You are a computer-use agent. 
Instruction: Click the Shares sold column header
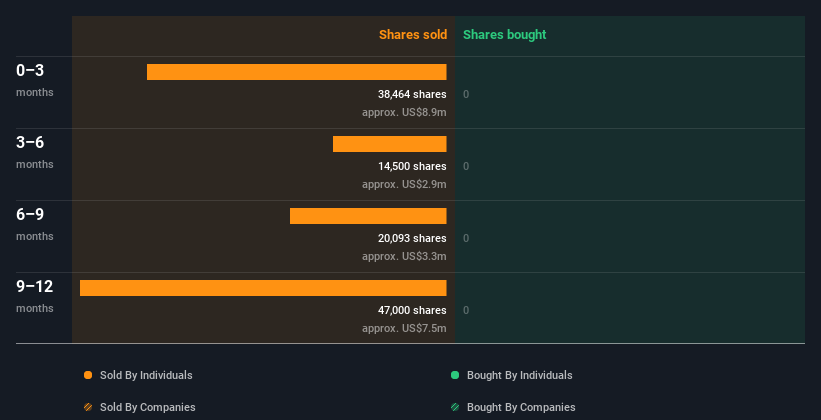click(413, 35)
